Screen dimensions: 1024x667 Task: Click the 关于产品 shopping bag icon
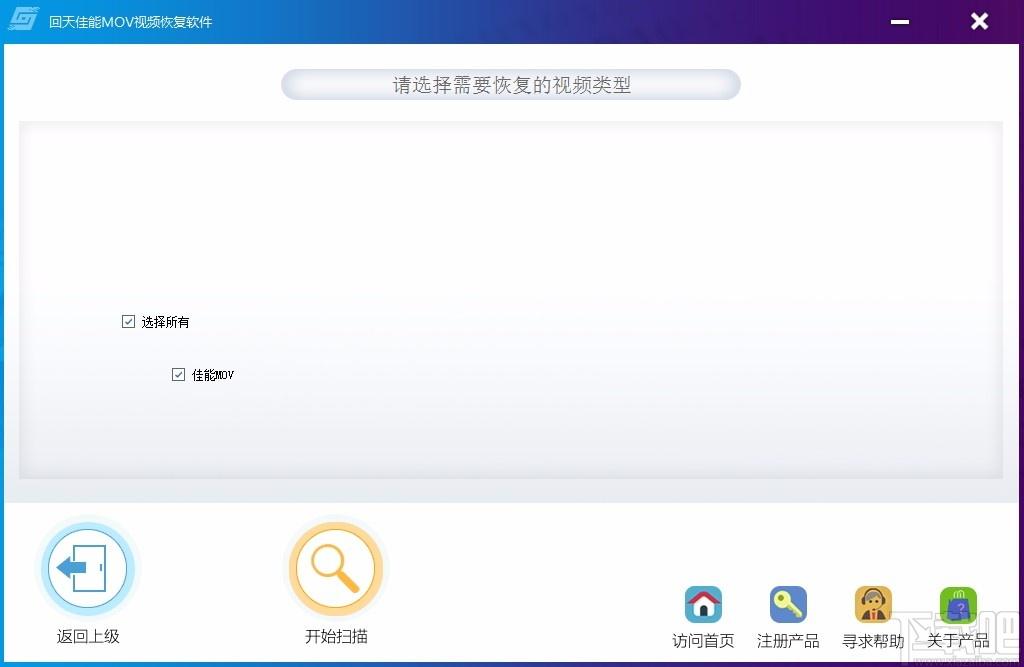(x=958, y=604)
